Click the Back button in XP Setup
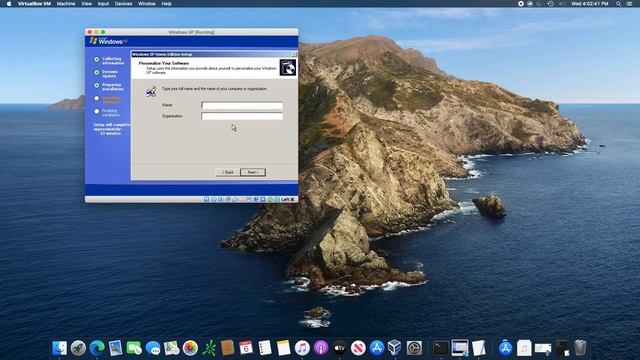Viewport: 640px width, 360px height. [x=228, y=172]
